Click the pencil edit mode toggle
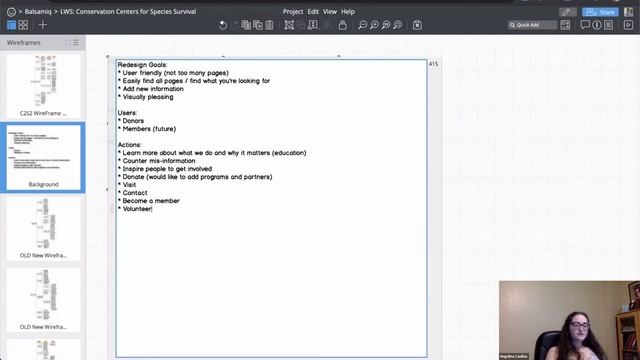This screenshot has height=360, width=640. (568, 12)
